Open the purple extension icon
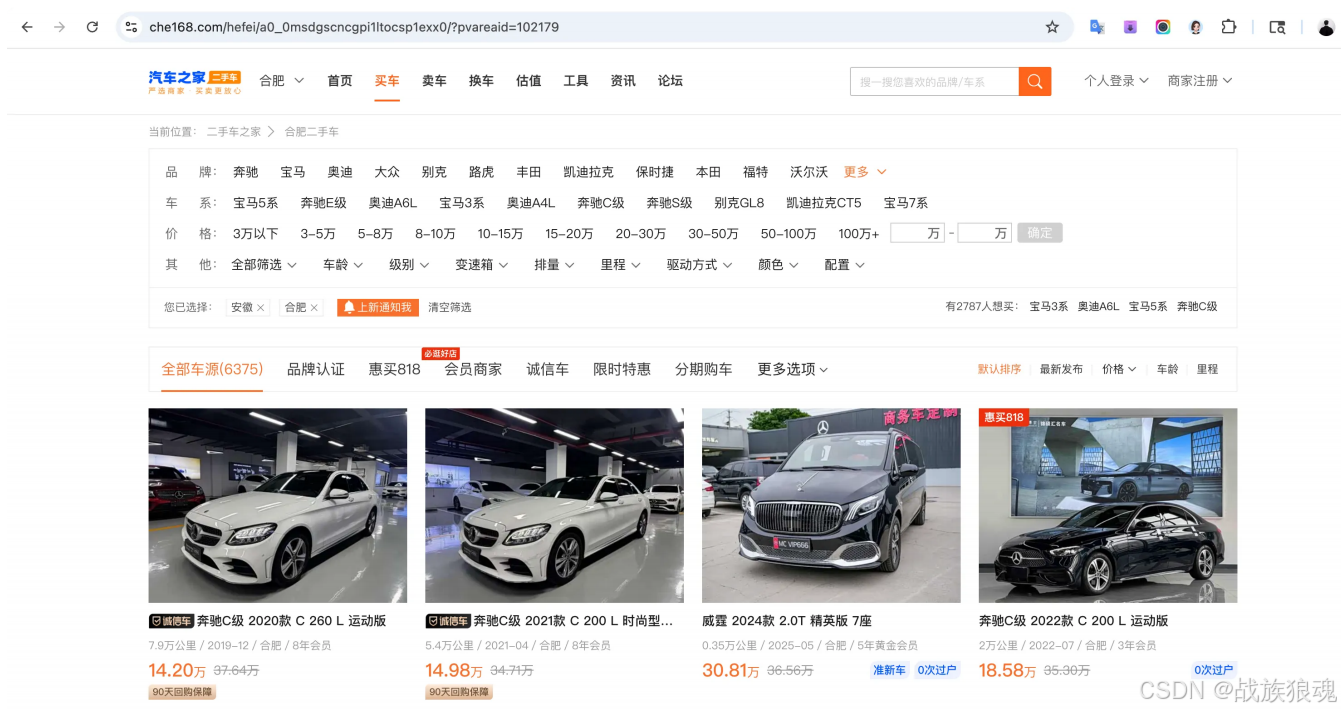Screen dimensions: 1341x712 pyautogui.click(x=1130, y=27)
